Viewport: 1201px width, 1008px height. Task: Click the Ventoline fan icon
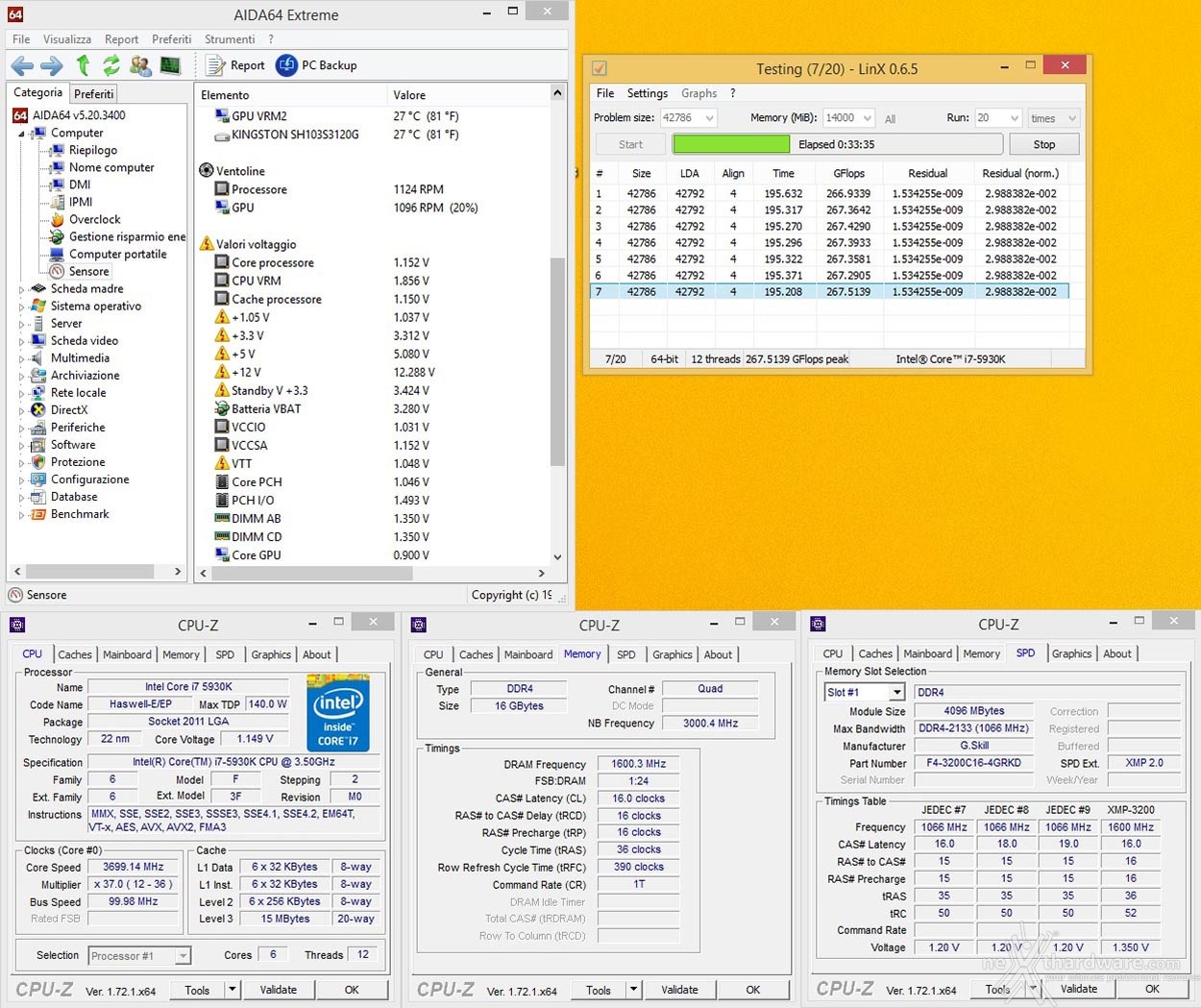click(x=206, y=171)
